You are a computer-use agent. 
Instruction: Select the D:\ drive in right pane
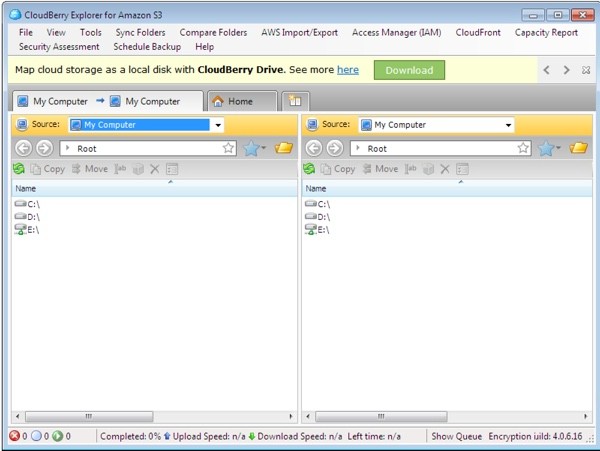[323, 216]
